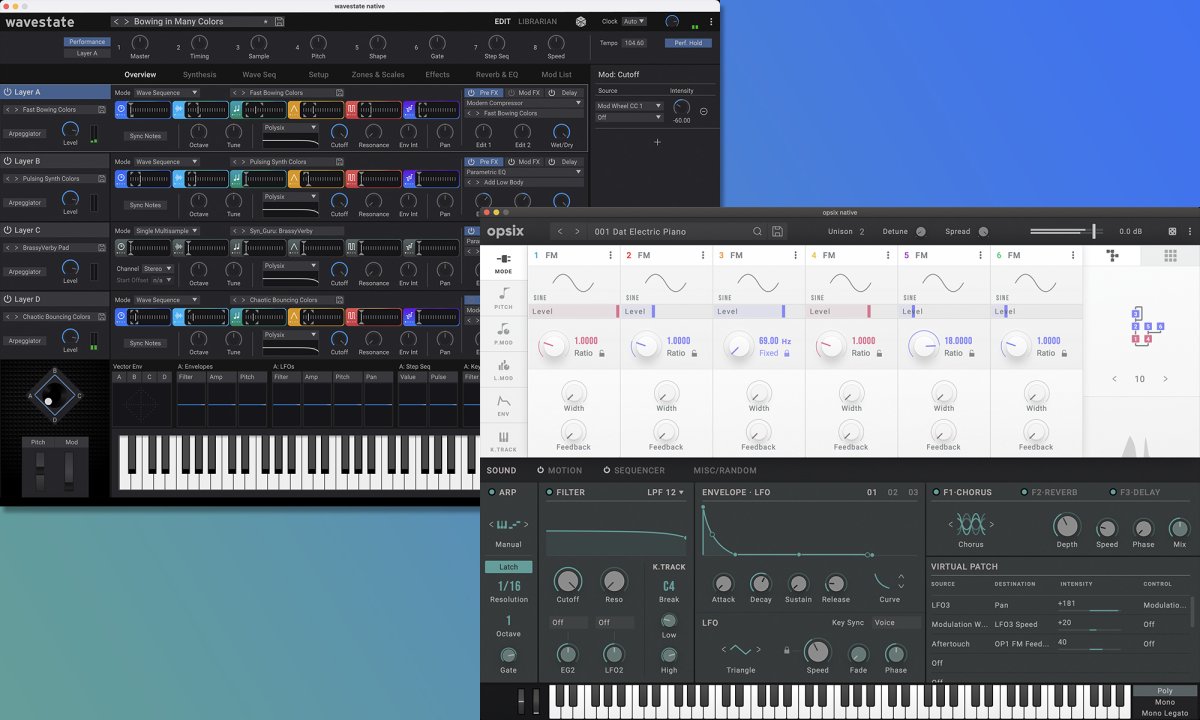The height and width of the screenshot is (720, 1200).
Task: Open the wavestate Clock Auto dropdown
Action: pos(634,21)
